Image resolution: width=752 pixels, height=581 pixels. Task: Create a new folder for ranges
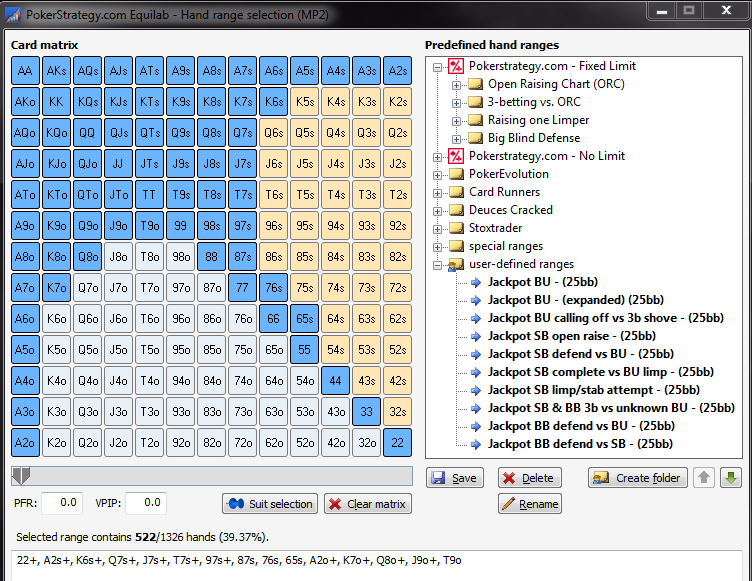pos(637,478)
